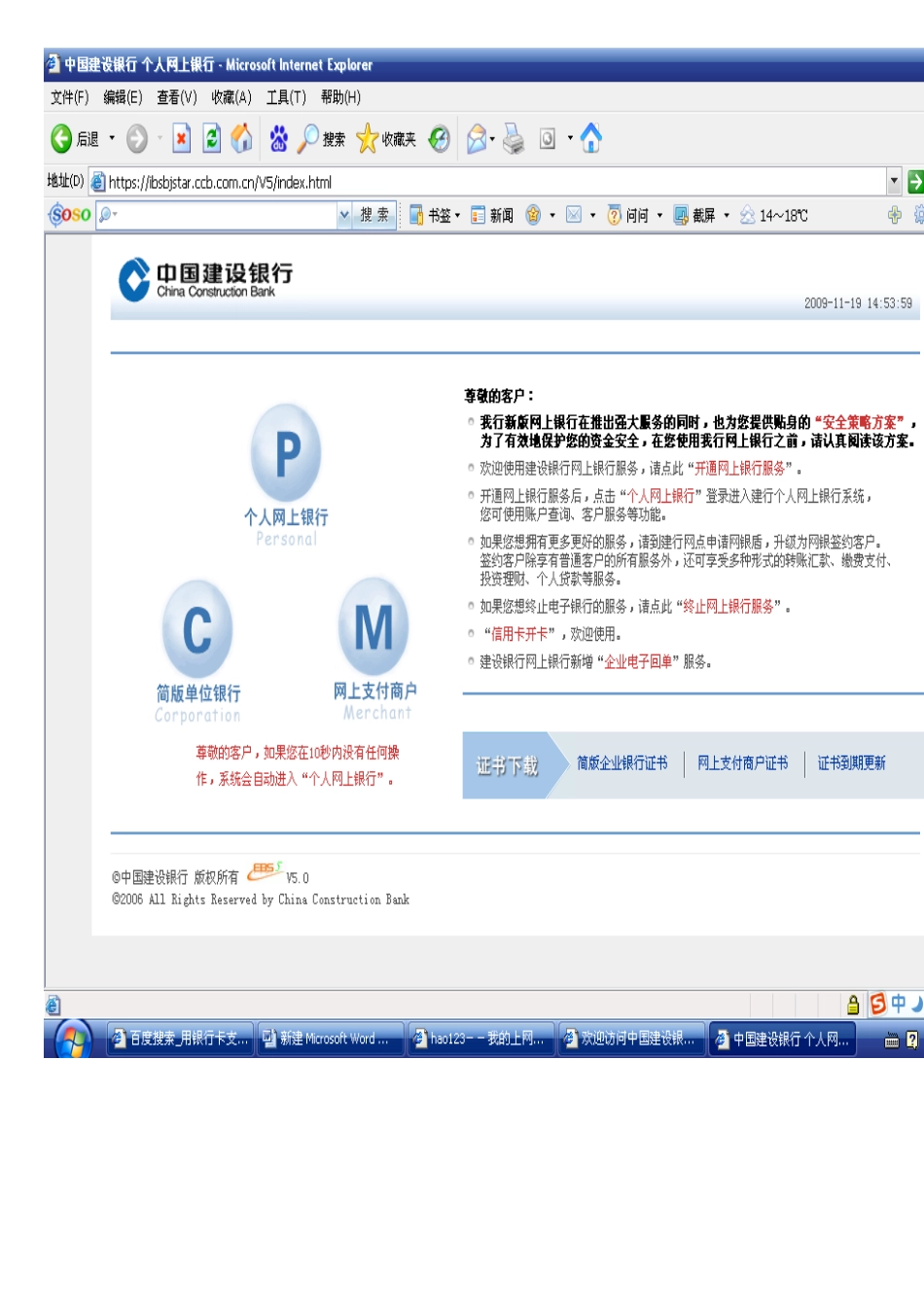
Task: Open the 收藏(A) menu
Action: (231, 97)
